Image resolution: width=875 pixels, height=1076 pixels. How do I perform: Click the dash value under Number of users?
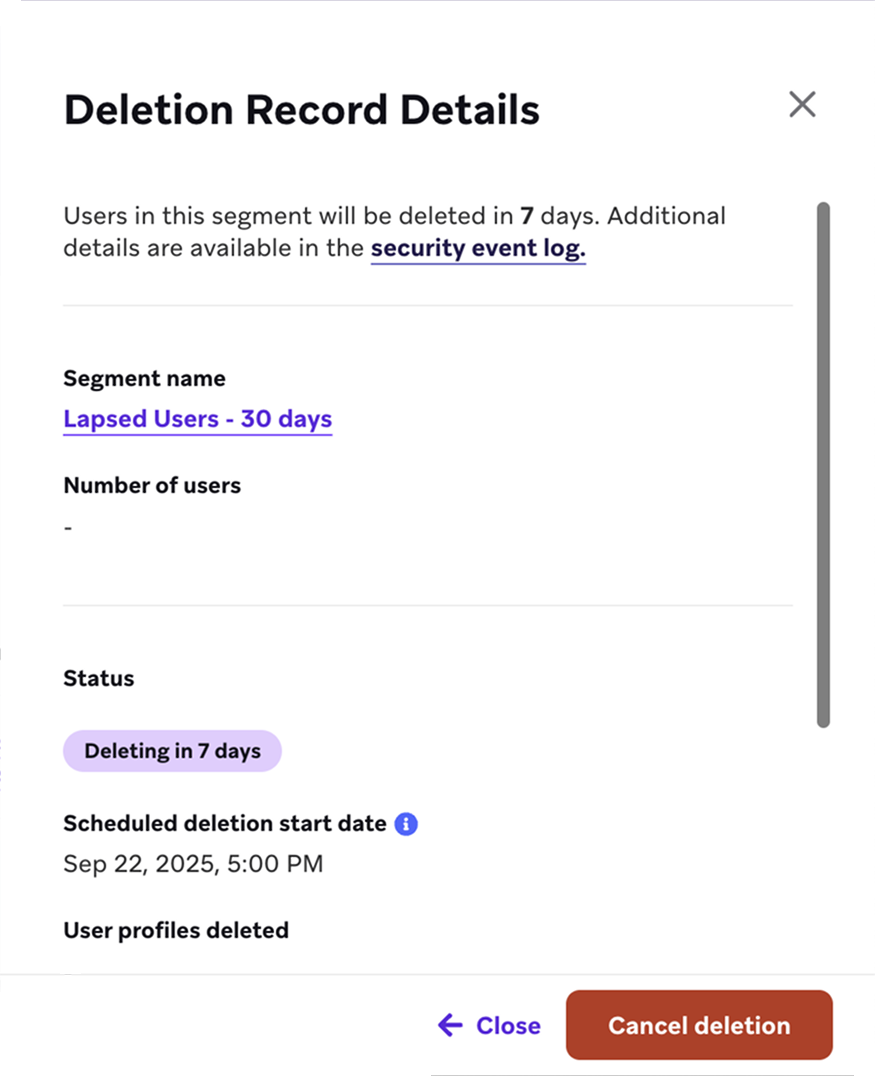[68, 527]
